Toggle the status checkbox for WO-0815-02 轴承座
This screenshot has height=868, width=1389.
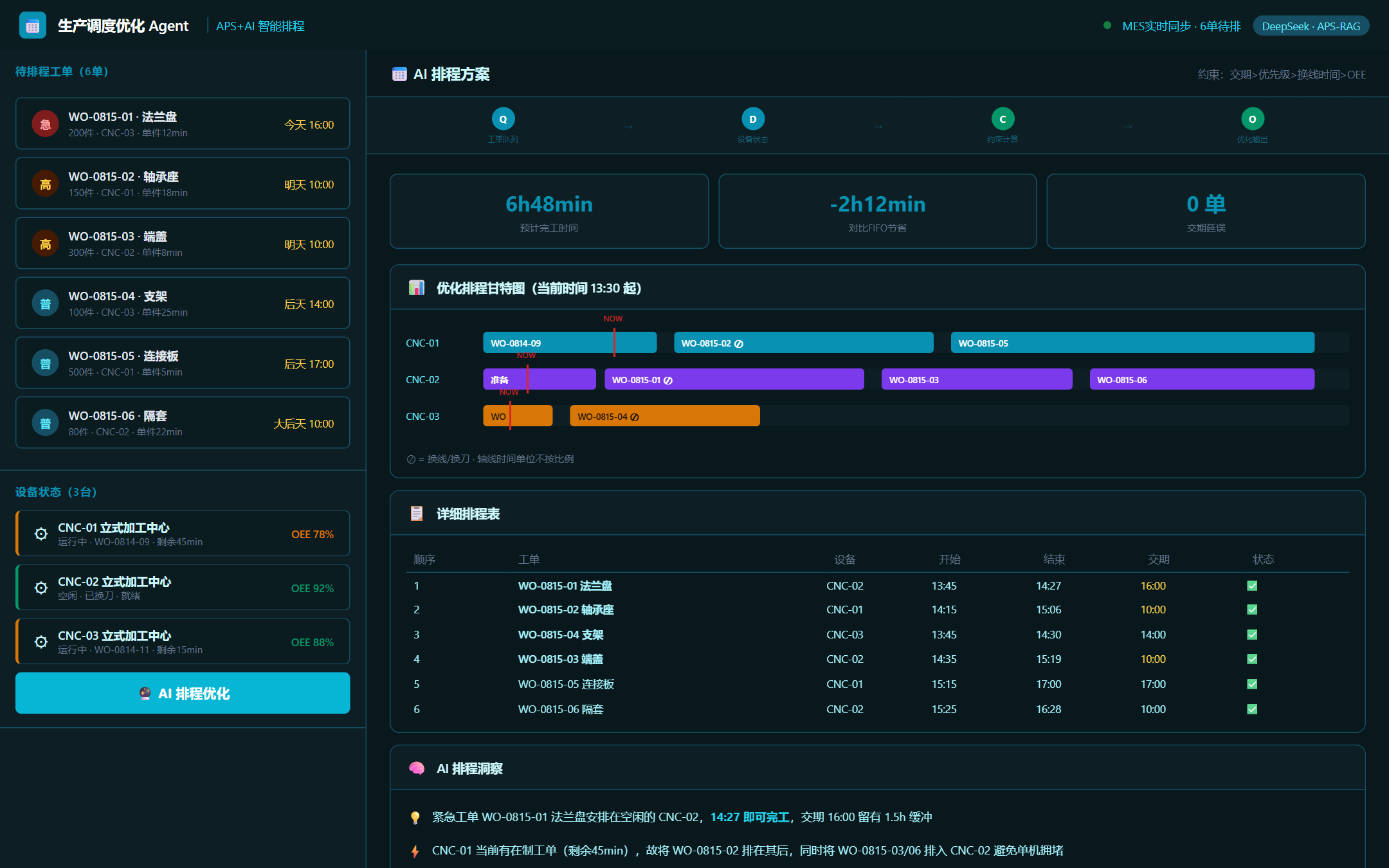click(x=1252, y=610)
